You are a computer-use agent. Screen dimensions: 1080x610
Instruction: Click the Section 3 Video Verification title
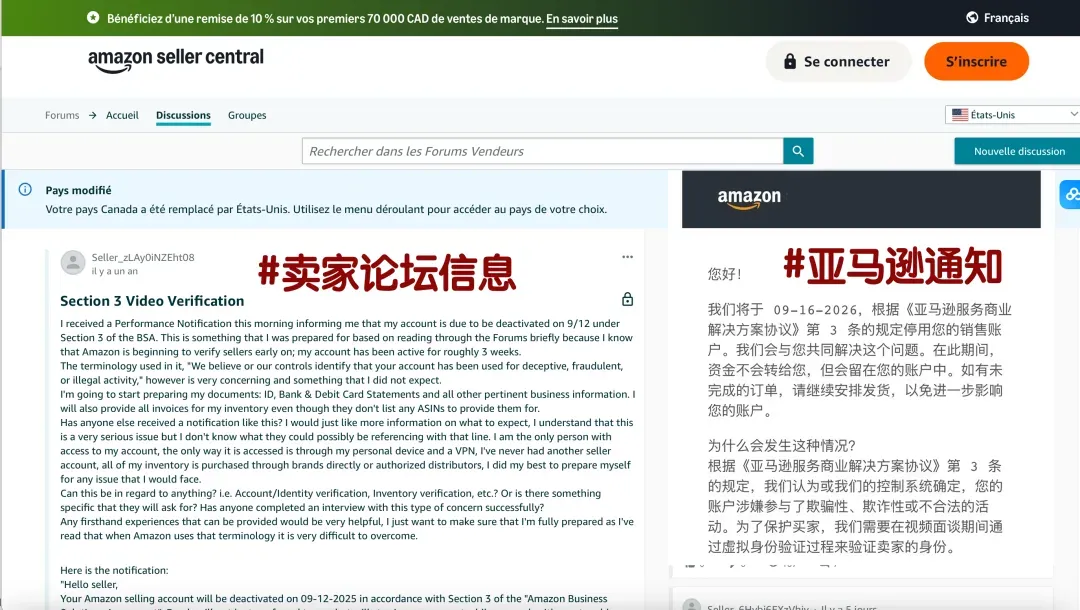tap(152, 301)
